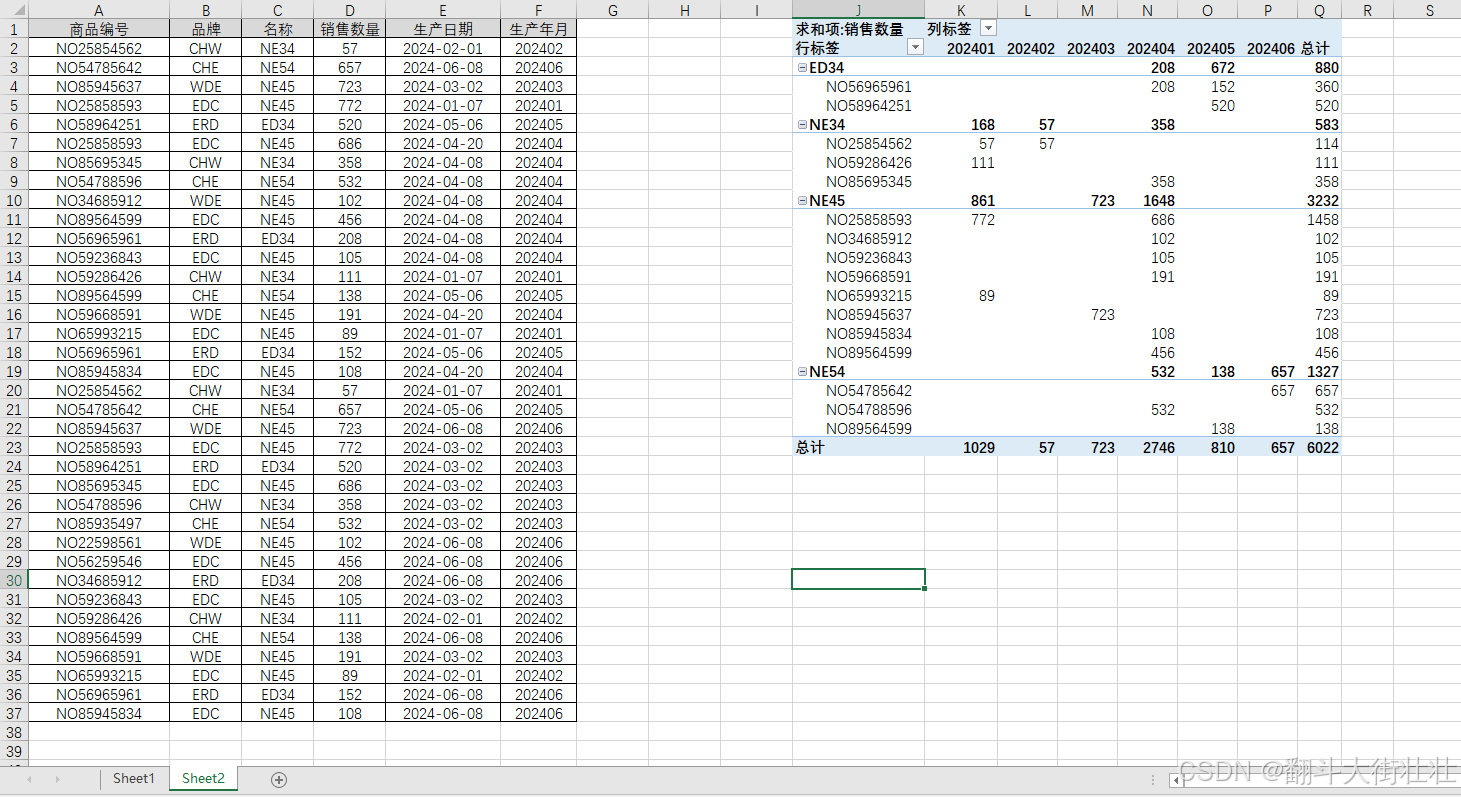1461x797 pixels.
Task: Click pivot value 1458
Action: click(1323, 220)
